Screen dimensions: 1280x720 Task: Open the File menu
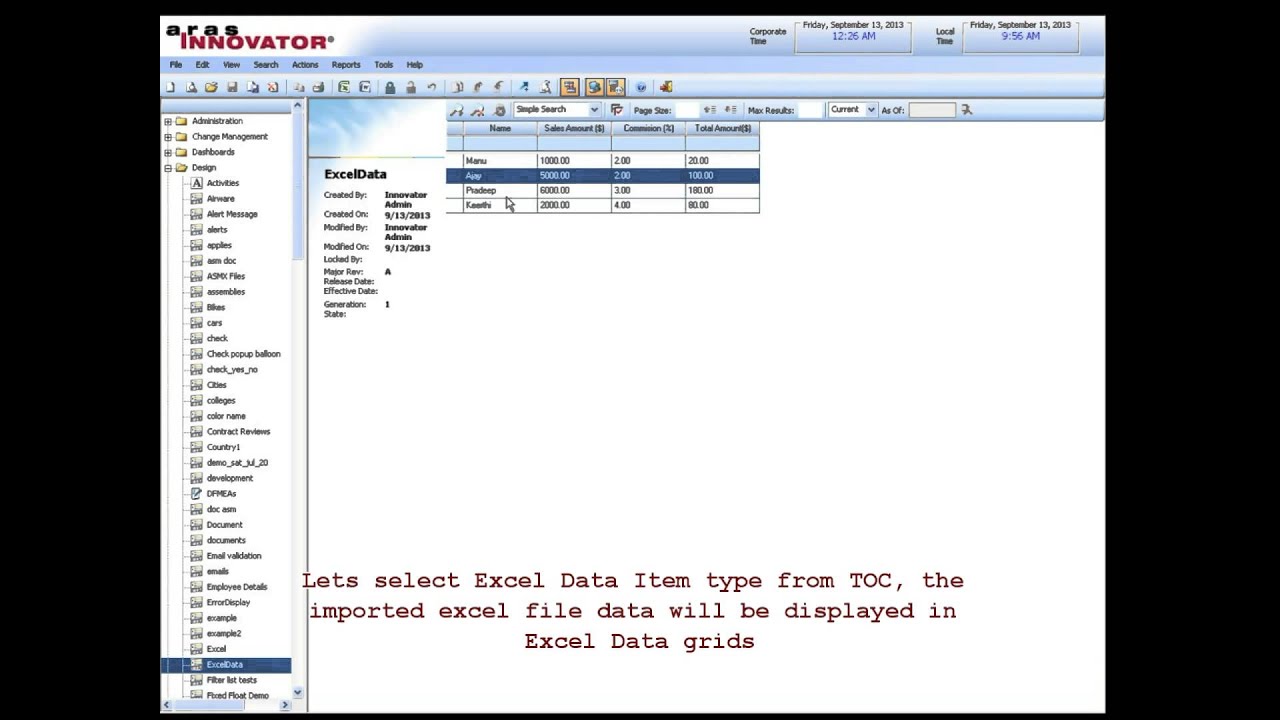176,65
